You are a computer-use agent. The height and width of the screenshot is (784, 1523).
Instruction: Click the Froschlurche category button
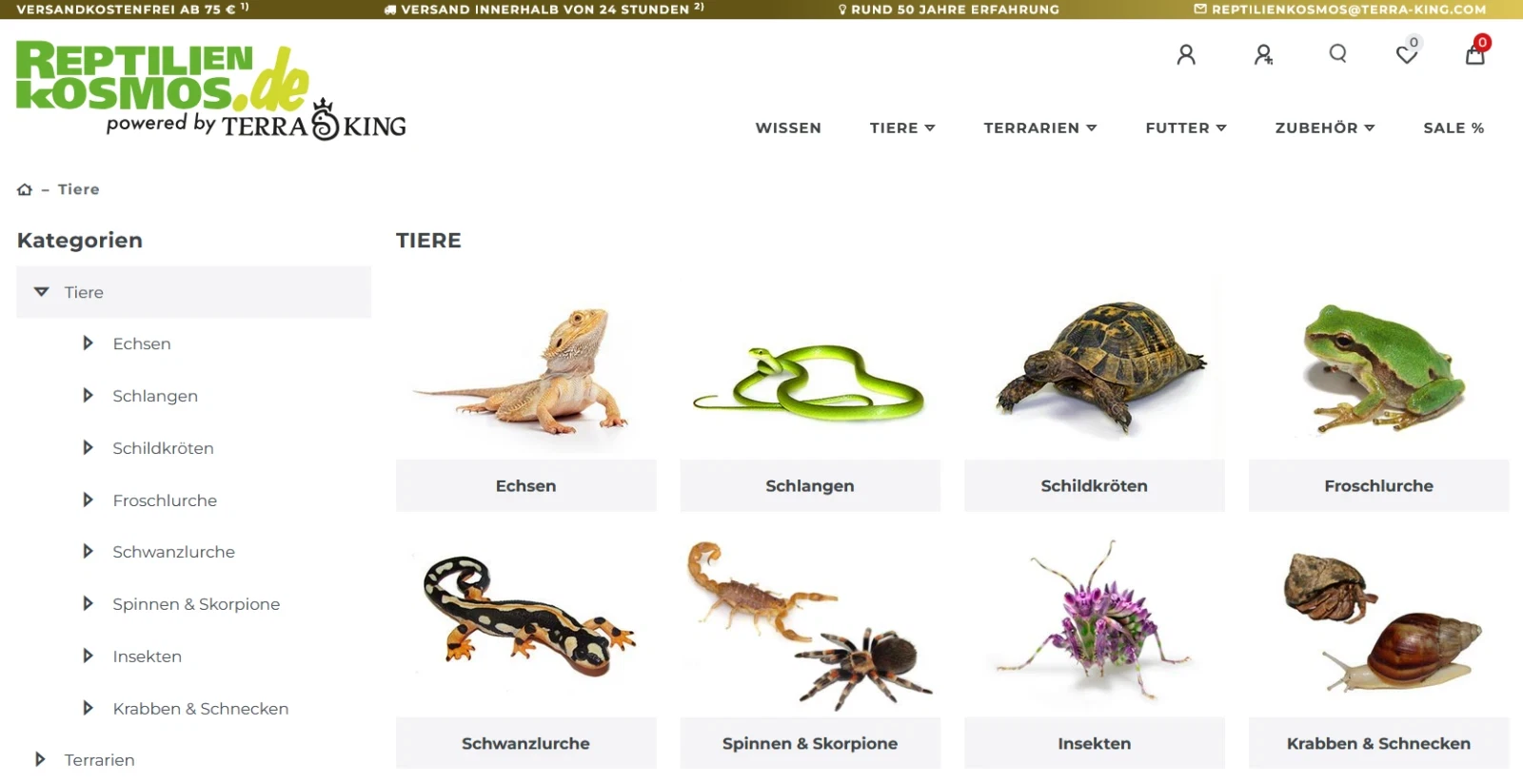(x=1378, y=485)
